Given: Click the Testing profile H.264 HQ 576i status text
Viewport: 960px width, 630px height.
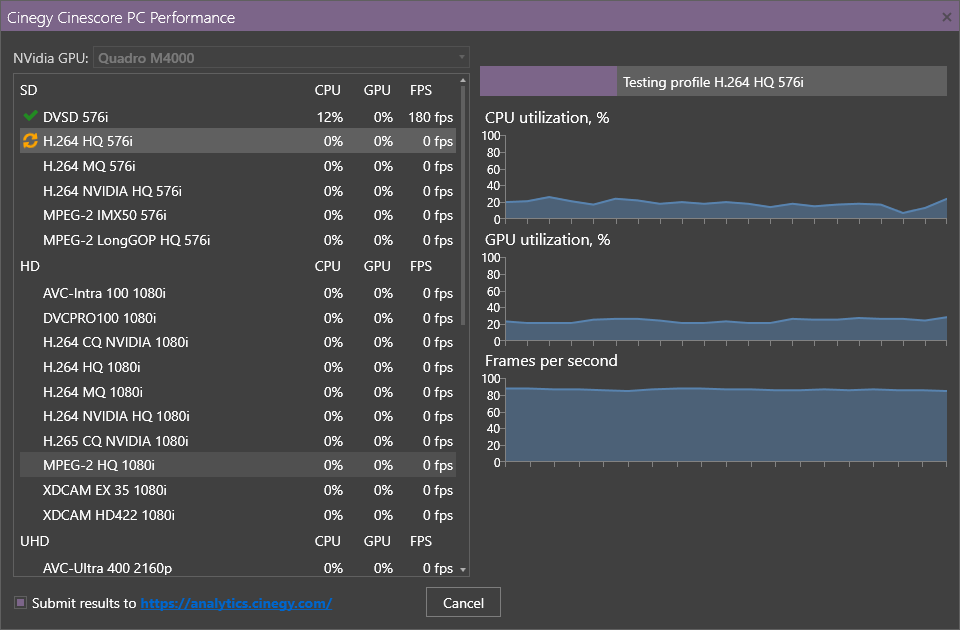Looking at the screenshot, I should [713, 82].
